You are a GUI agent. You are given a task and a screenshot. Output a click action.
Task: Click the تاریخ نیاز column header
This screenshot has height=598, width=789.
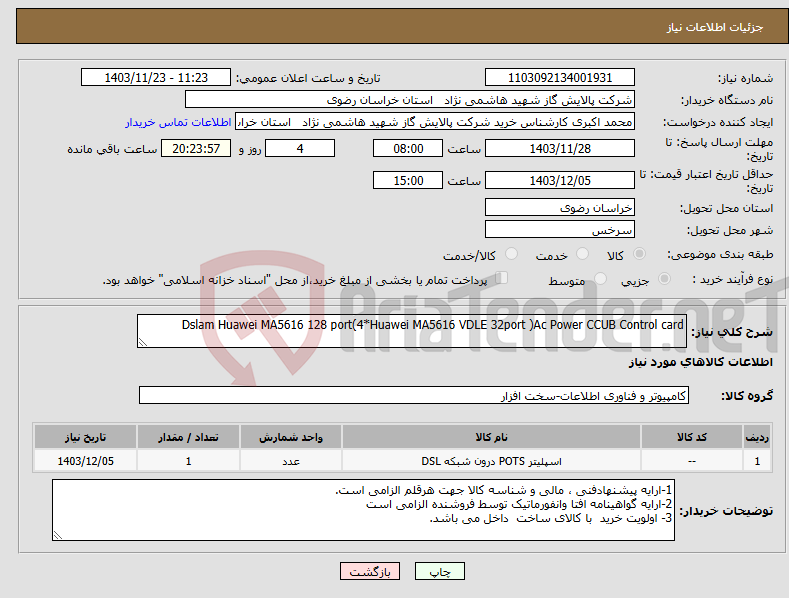(x=86, y=437)
